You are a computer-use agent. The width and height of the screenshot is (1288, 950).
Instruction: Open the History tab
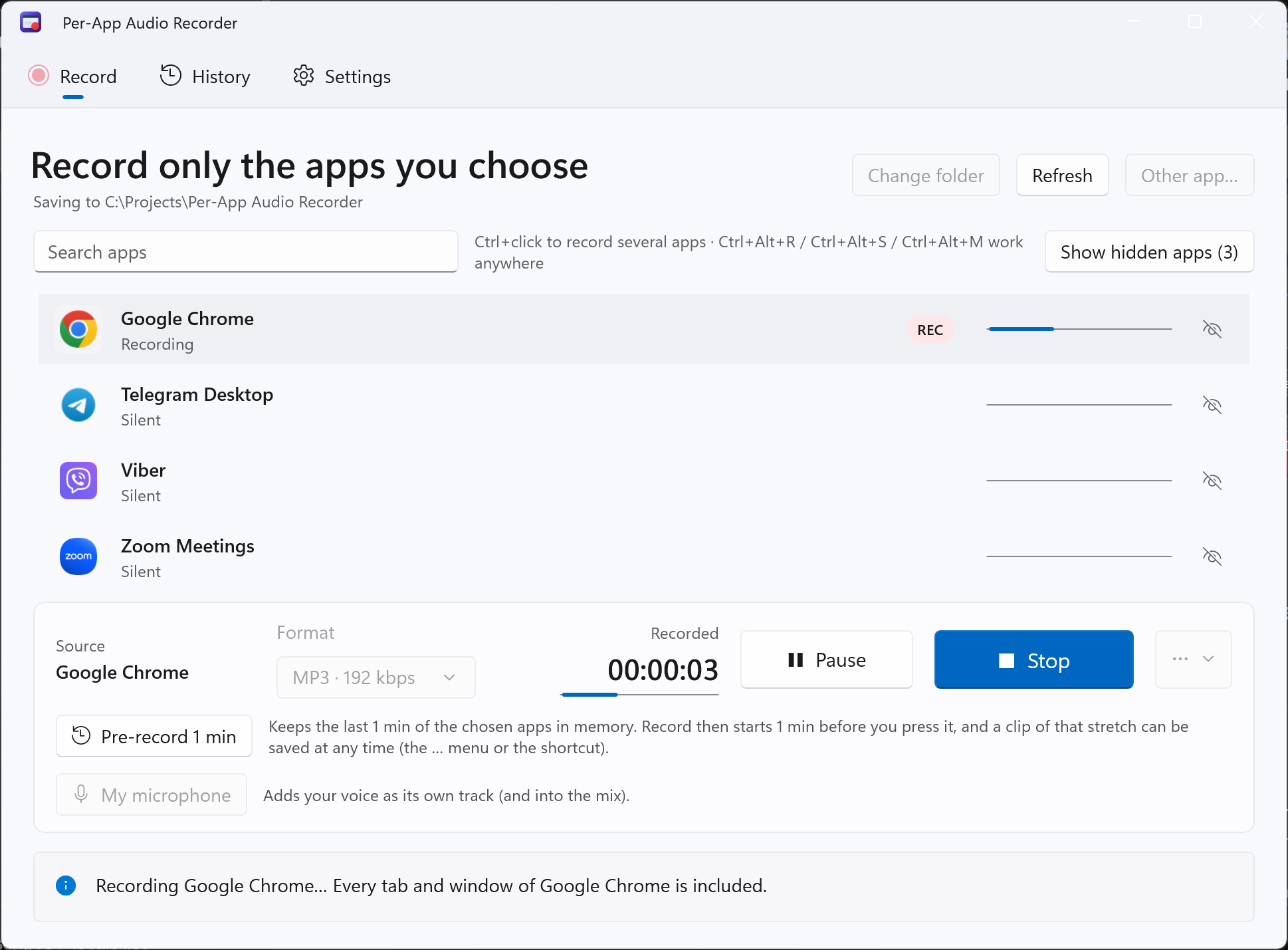tap(205, 76)
